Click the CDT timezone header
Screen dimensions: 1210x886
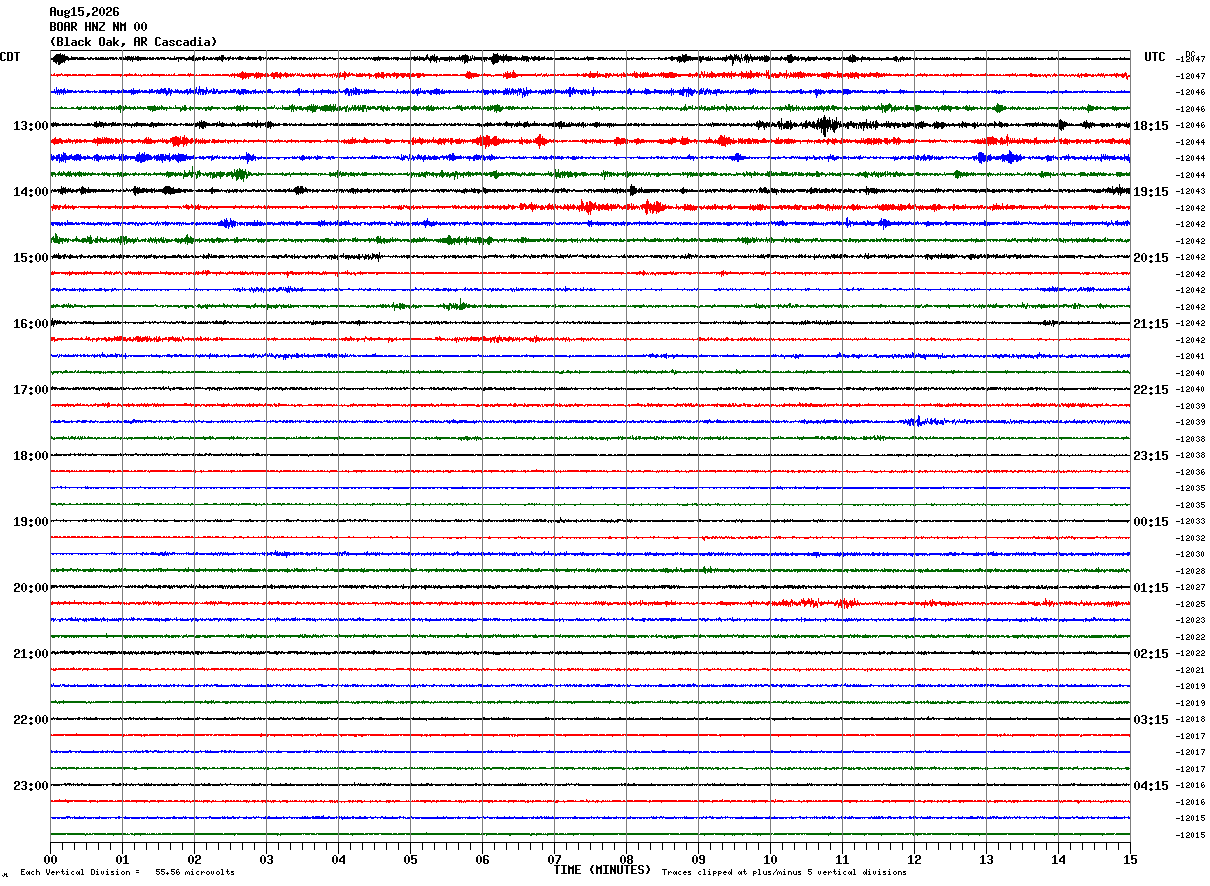pos(10,57)
